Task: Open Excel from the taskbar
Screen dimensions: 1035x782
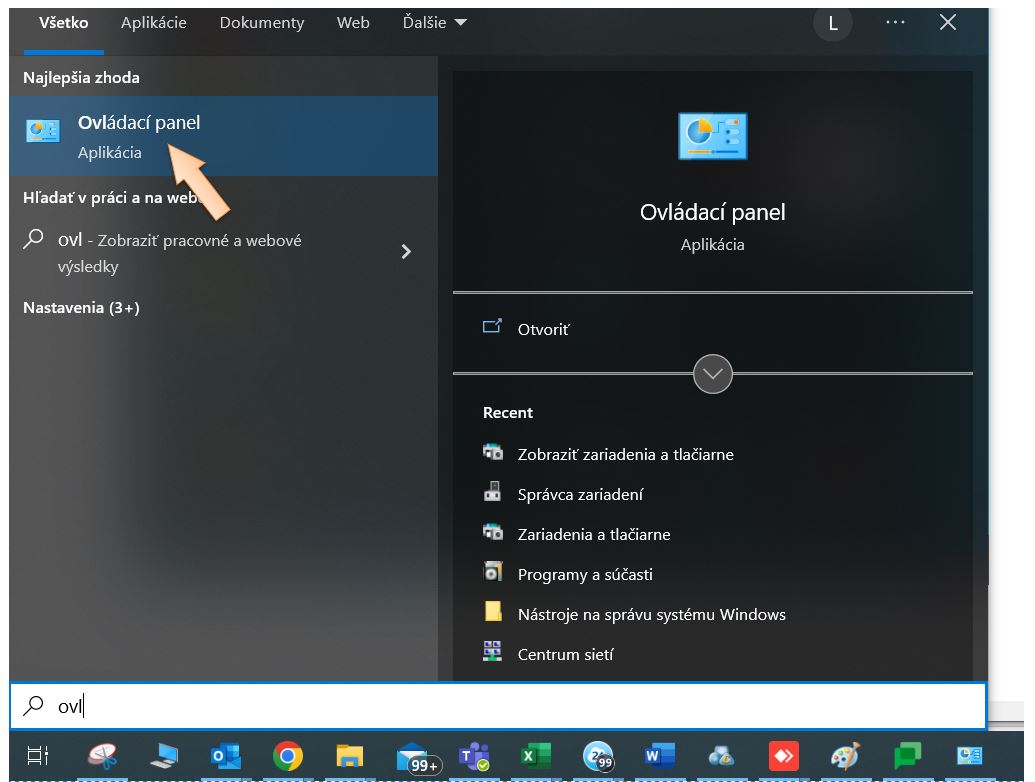Action: pos(531,757)
